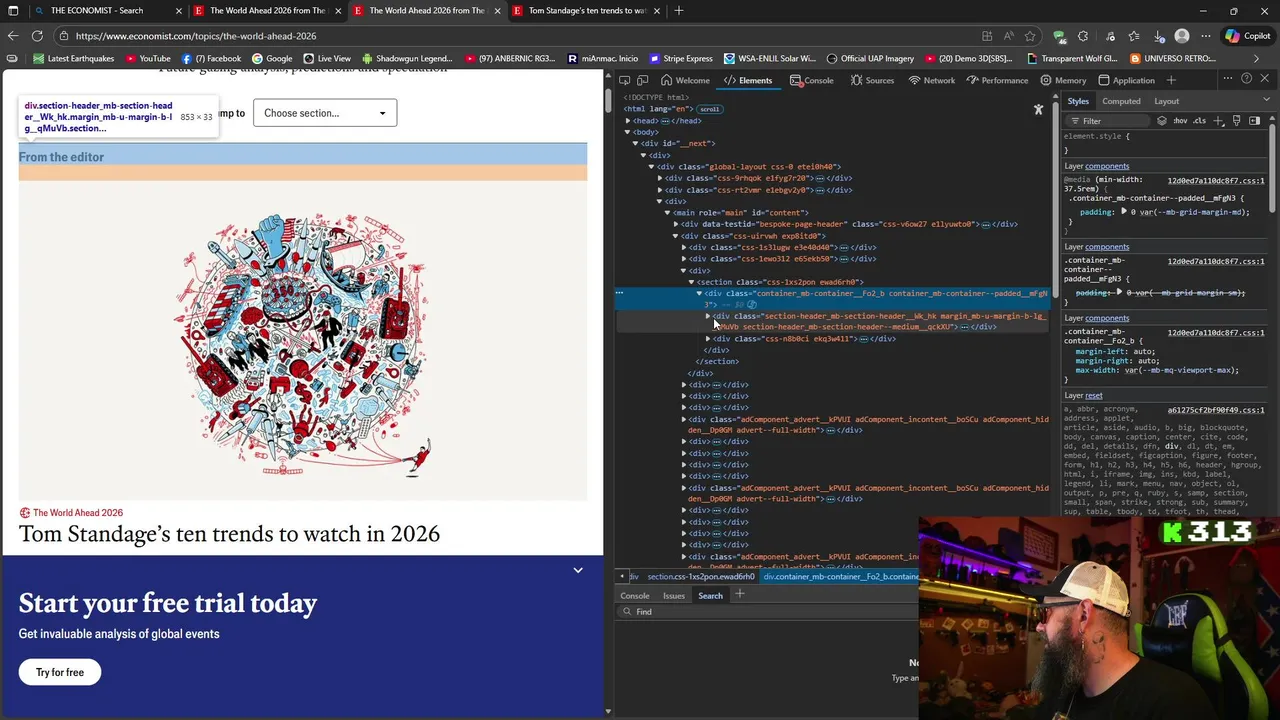Switch to the Console tab in DevTools
The height and width of the screenshot is (720, 1280).
(x=811, y=80)
